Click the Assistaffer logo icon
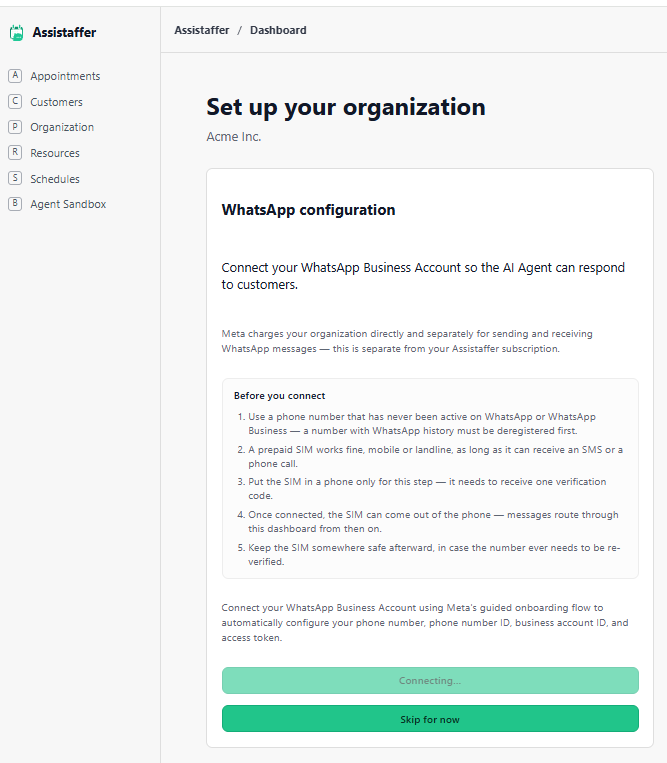Viewport: 667px width, 763px height. [x=16, y=33]
